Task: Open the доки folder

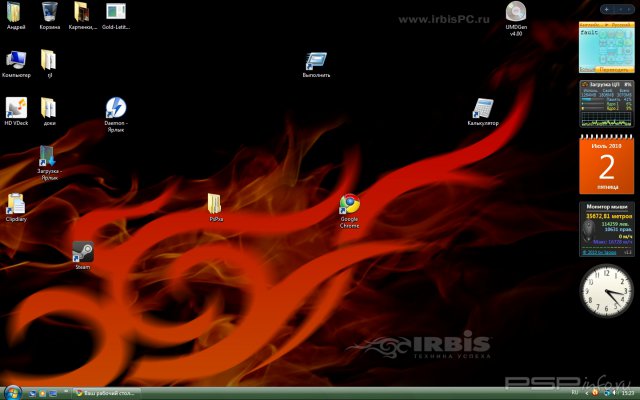Action: click(49, 108)
